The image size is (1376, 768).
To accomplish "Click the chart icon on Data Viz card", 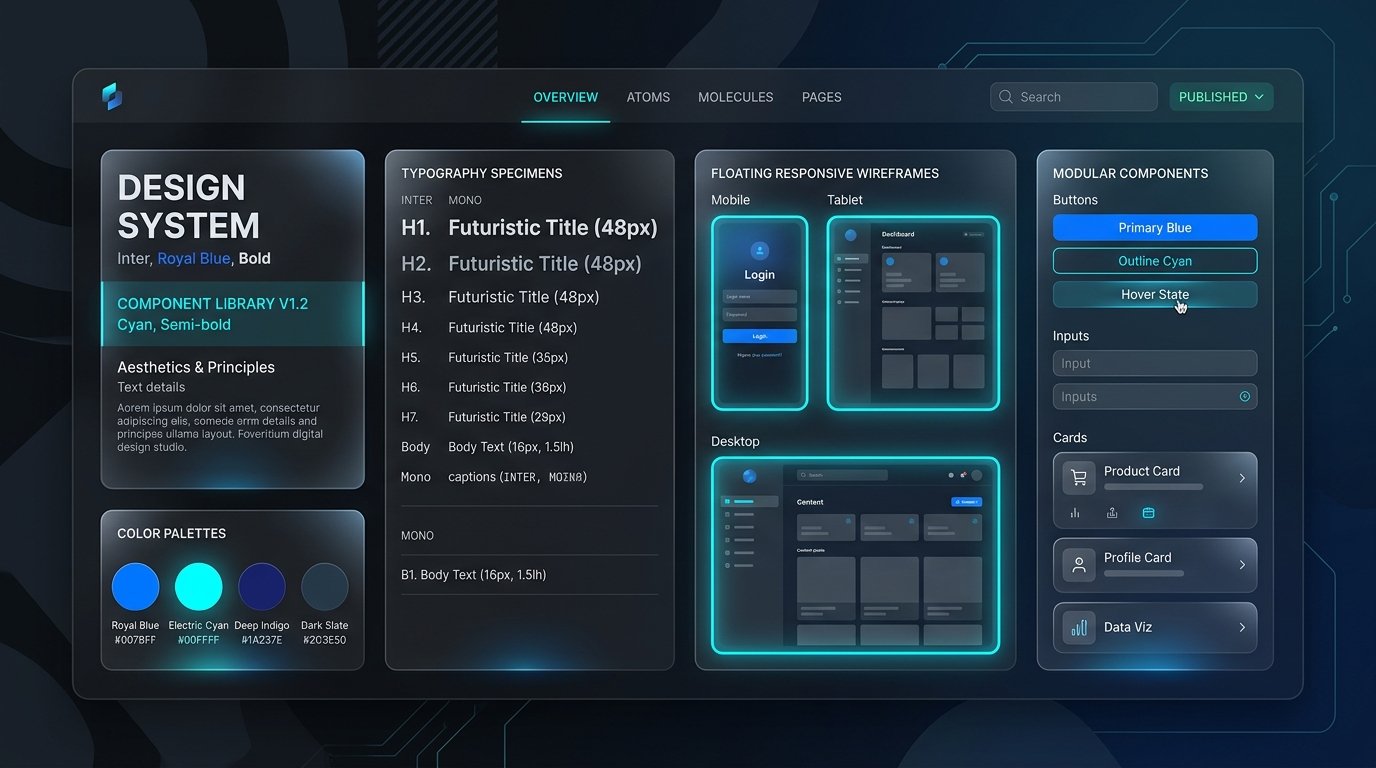I will pyautogui.click(x=1079, y=628).
